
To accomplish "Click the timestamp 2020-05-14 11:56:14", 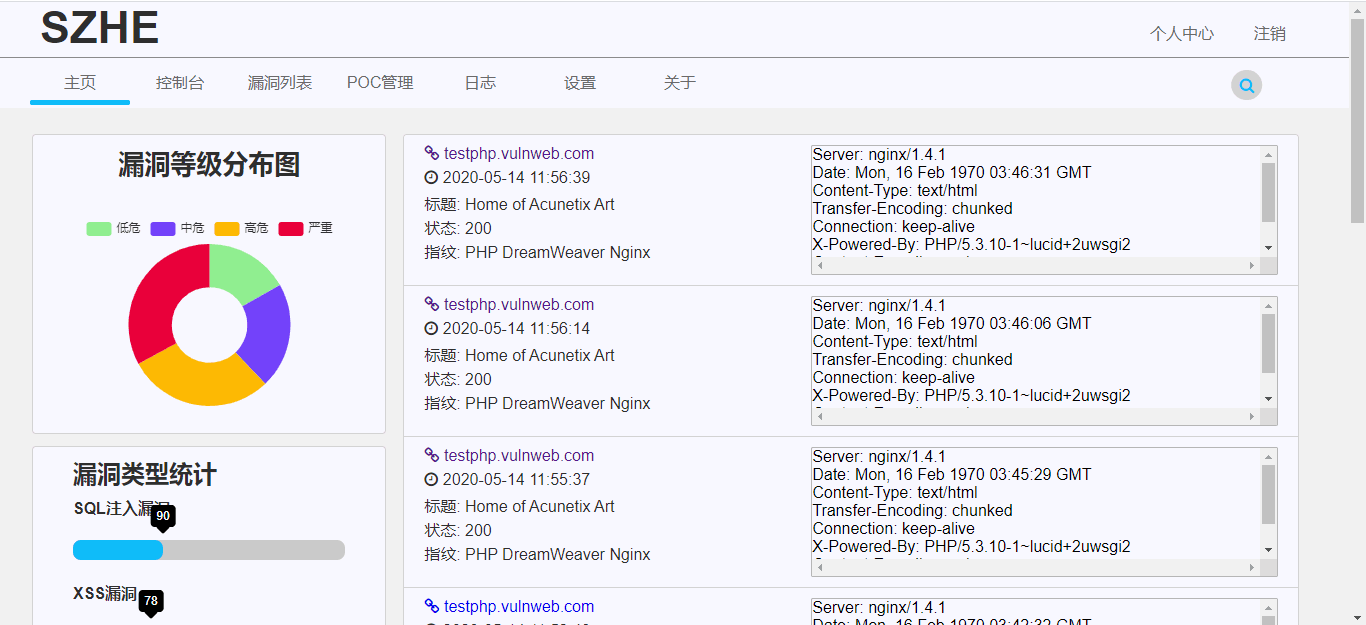I will (516, 329).
